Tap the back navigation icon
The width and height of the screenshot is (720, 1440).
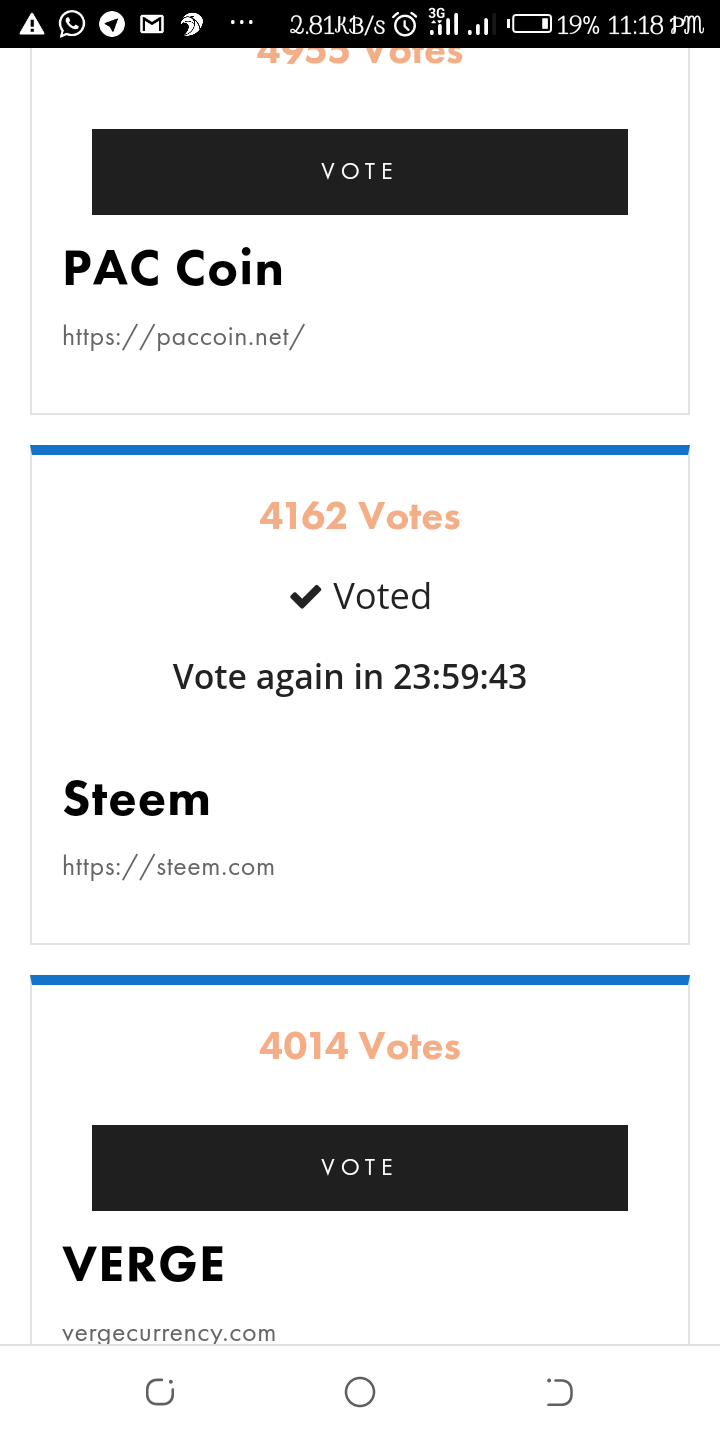point(560,1392)
